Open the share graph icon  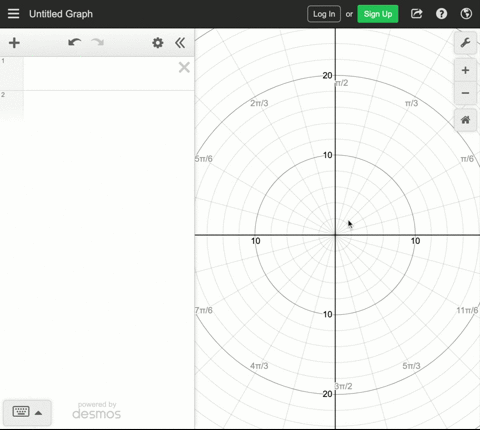click(x=417, y=14)
